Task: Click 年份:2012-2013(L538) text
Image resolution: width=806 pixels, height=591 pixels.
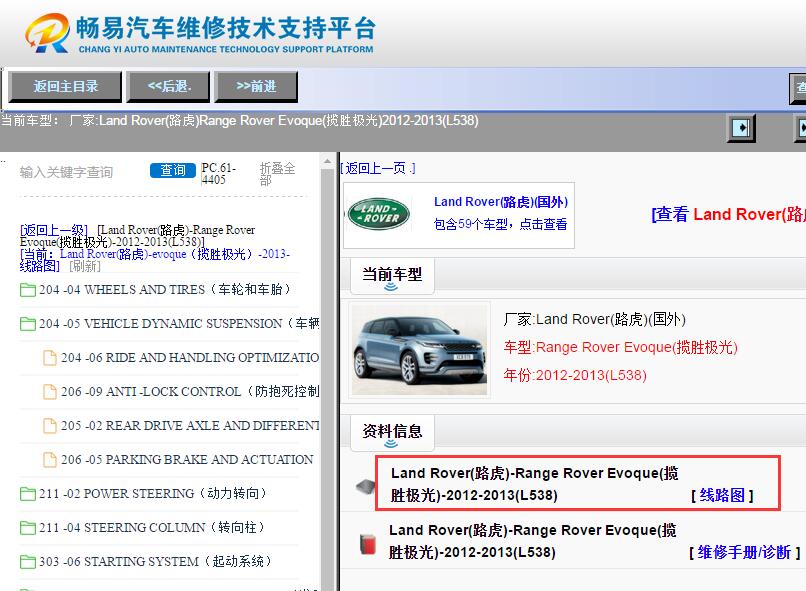Action: click(575, 375)
